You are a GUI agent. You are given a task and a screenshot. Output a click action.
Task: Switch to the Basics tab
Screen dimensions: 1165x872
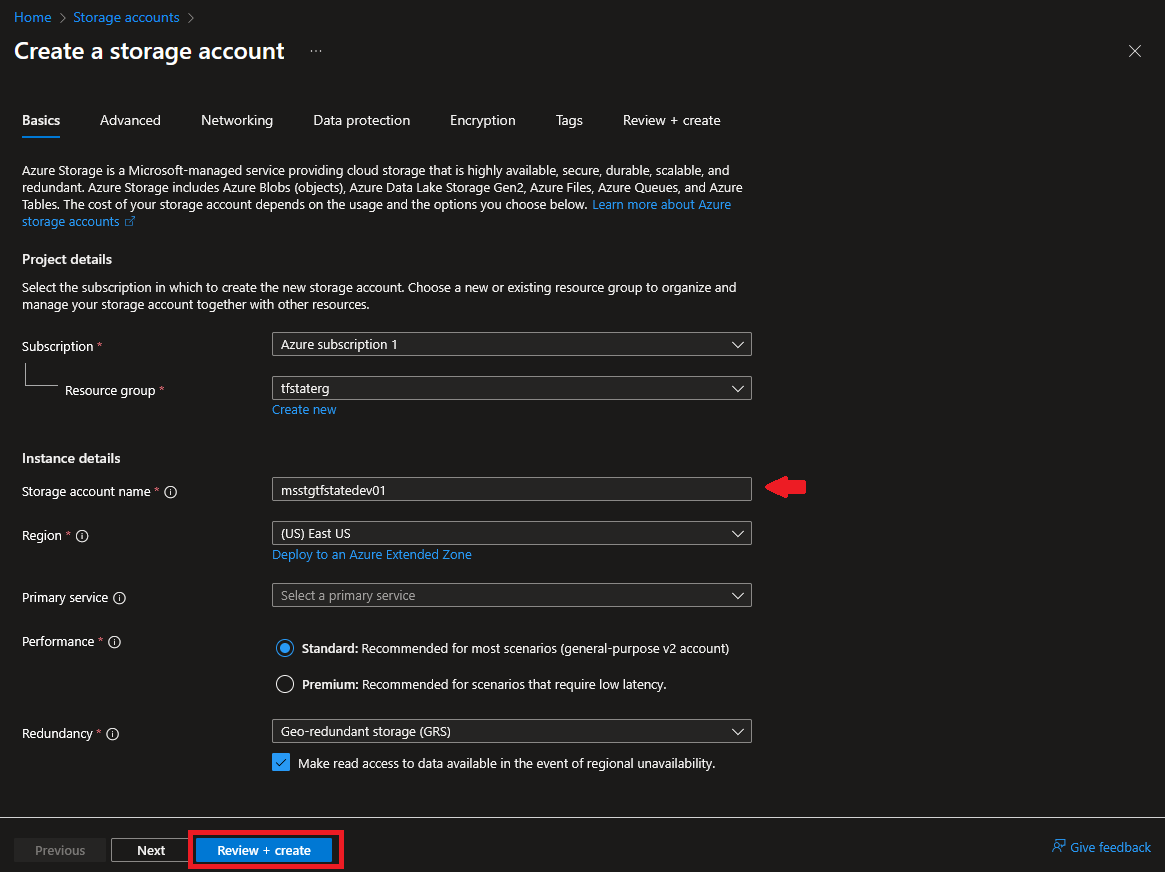point(41,120)
